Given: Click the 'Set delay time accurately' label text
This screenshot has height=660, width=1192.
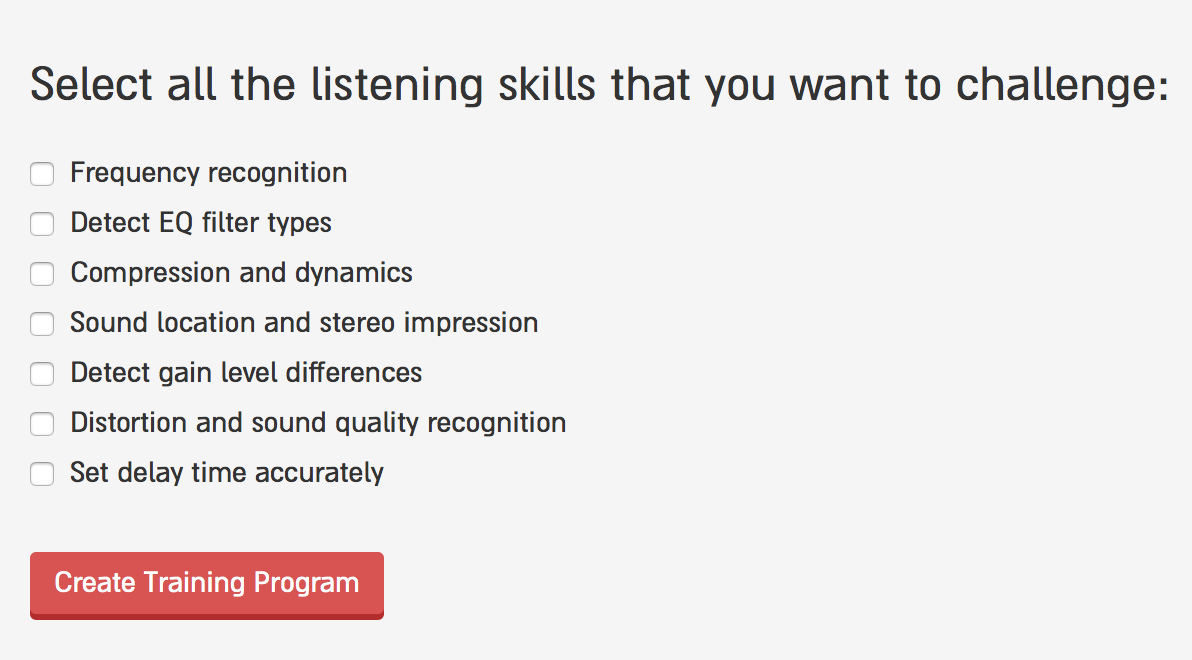Looking at the screenshot, I should [x=227, y=474].
